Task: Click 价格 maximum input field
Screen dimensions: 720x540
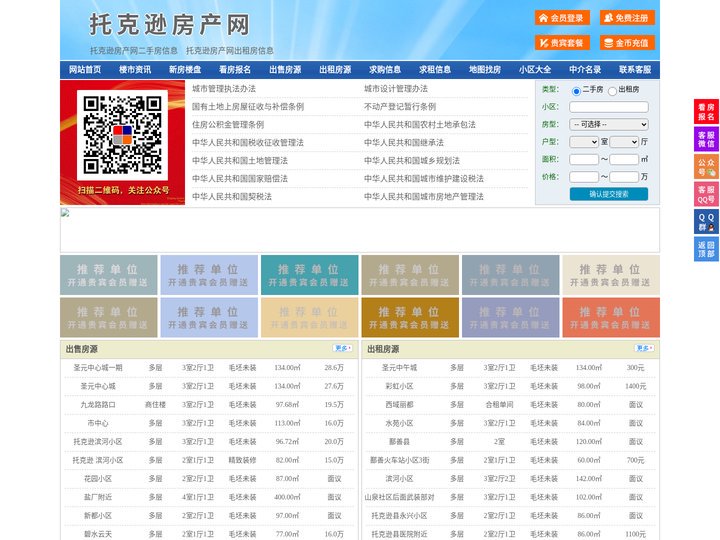Action: 624,177
